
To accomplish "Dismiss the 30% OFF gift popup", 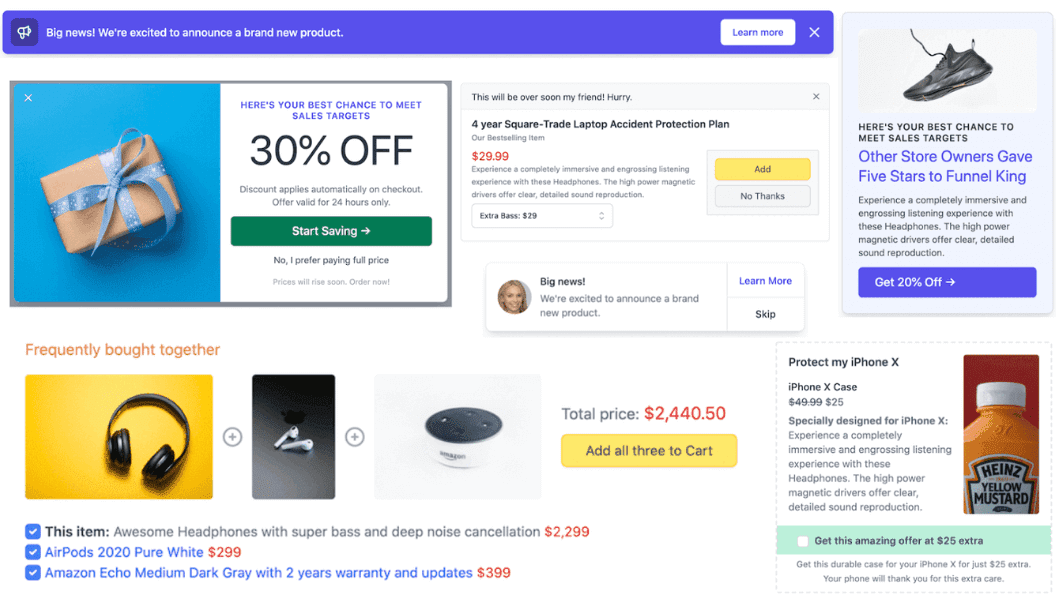I will (x=28, y=97).
